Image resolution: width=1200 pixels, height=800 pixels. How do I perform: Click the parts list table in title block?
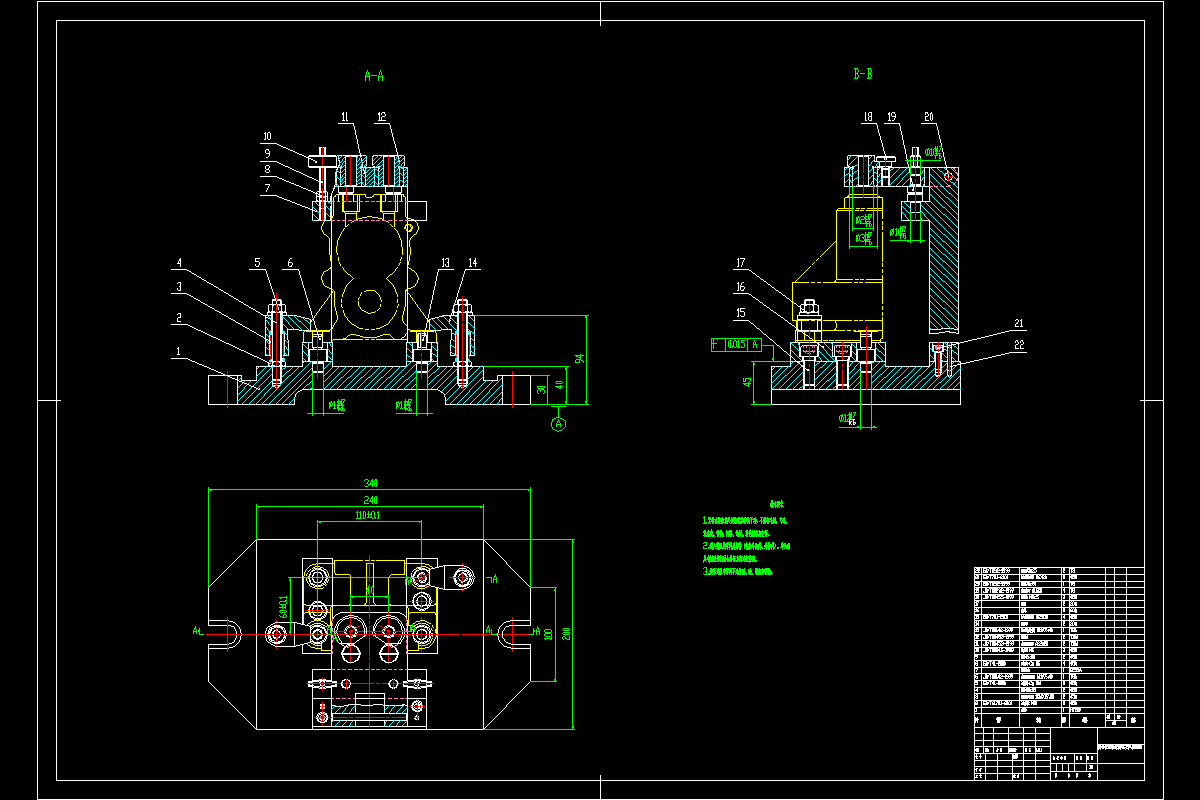pyautogui.click(x=1059, y=646)
